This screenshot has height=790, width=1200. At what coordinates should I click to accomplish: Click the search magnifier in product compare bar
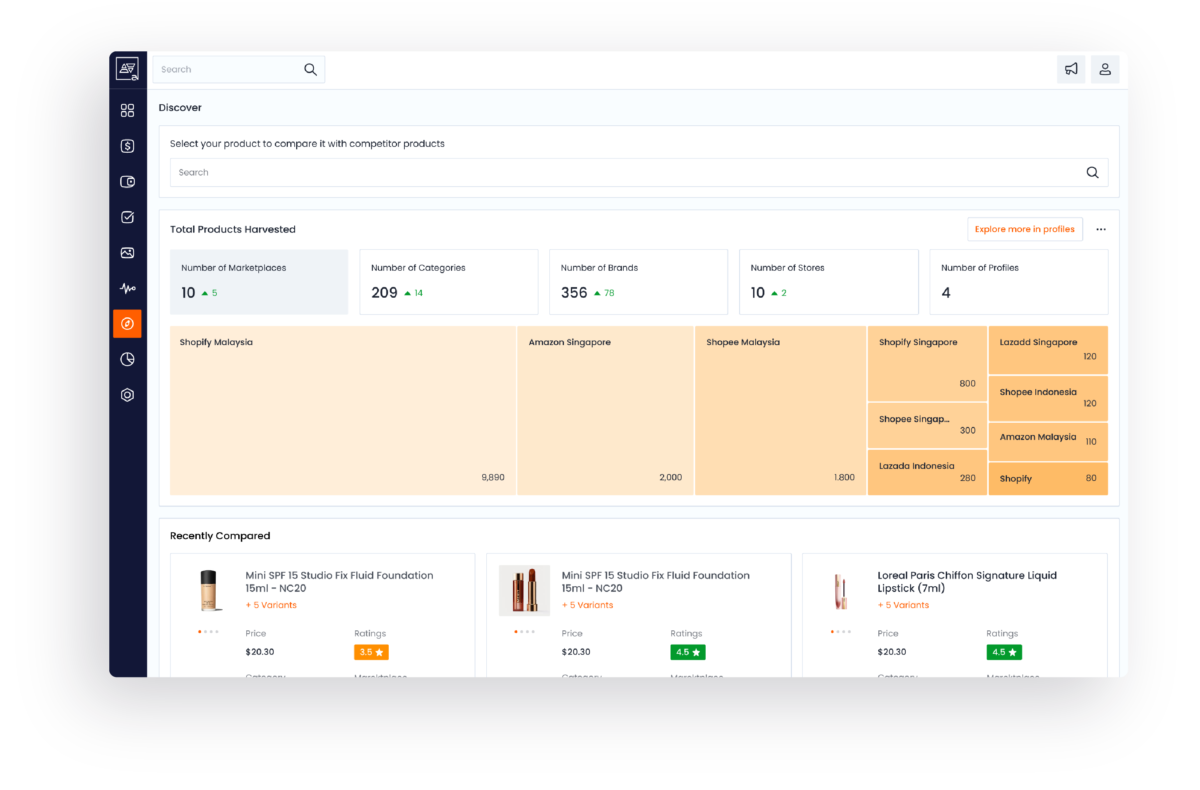(1092, 172)
